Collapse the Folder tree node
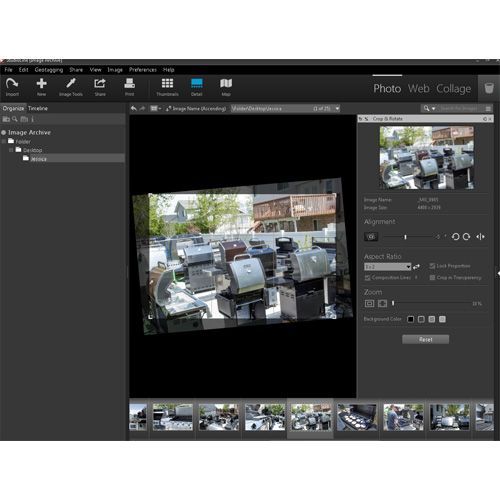Image resolution: width=500 pixels, height=500 pixels. (4, 141)
